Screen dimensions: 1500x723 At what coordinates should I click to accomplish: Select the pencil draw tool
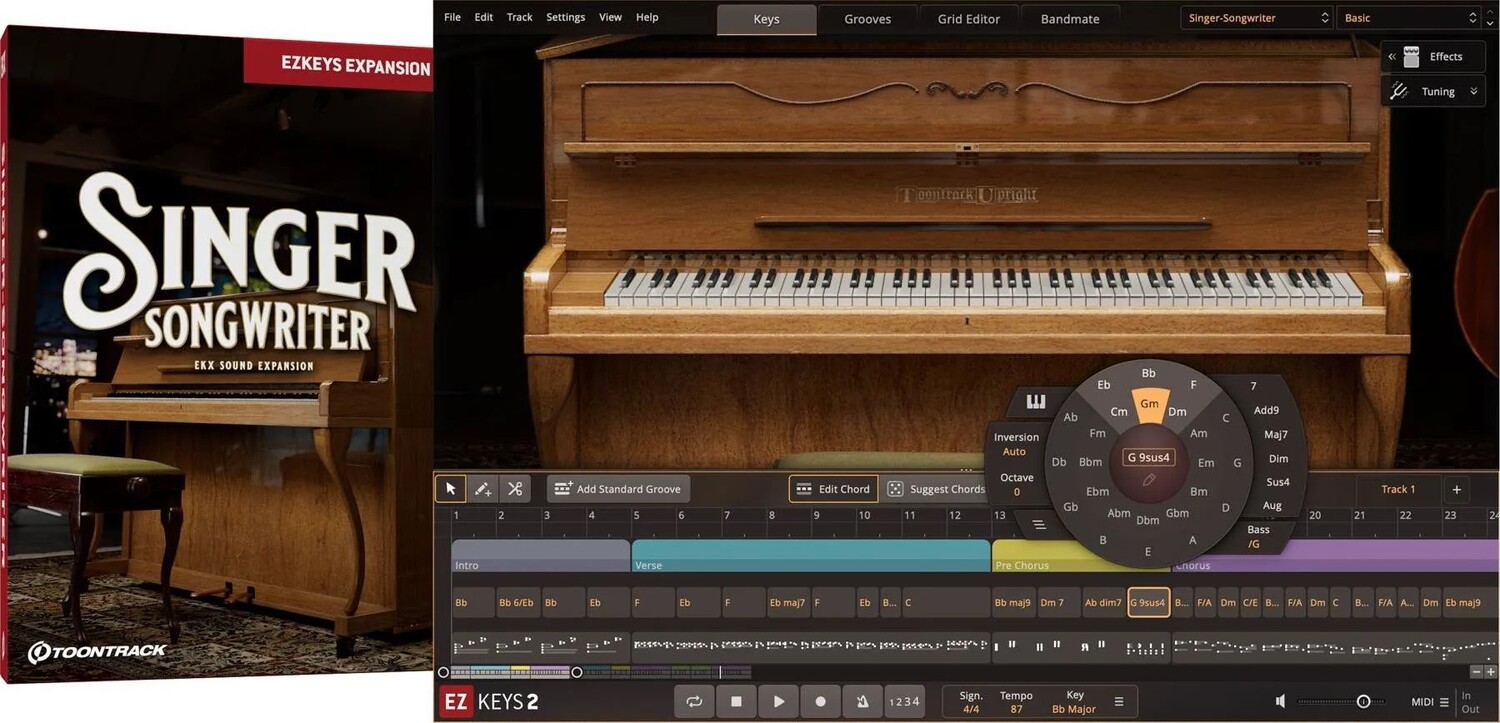[483, 489]
